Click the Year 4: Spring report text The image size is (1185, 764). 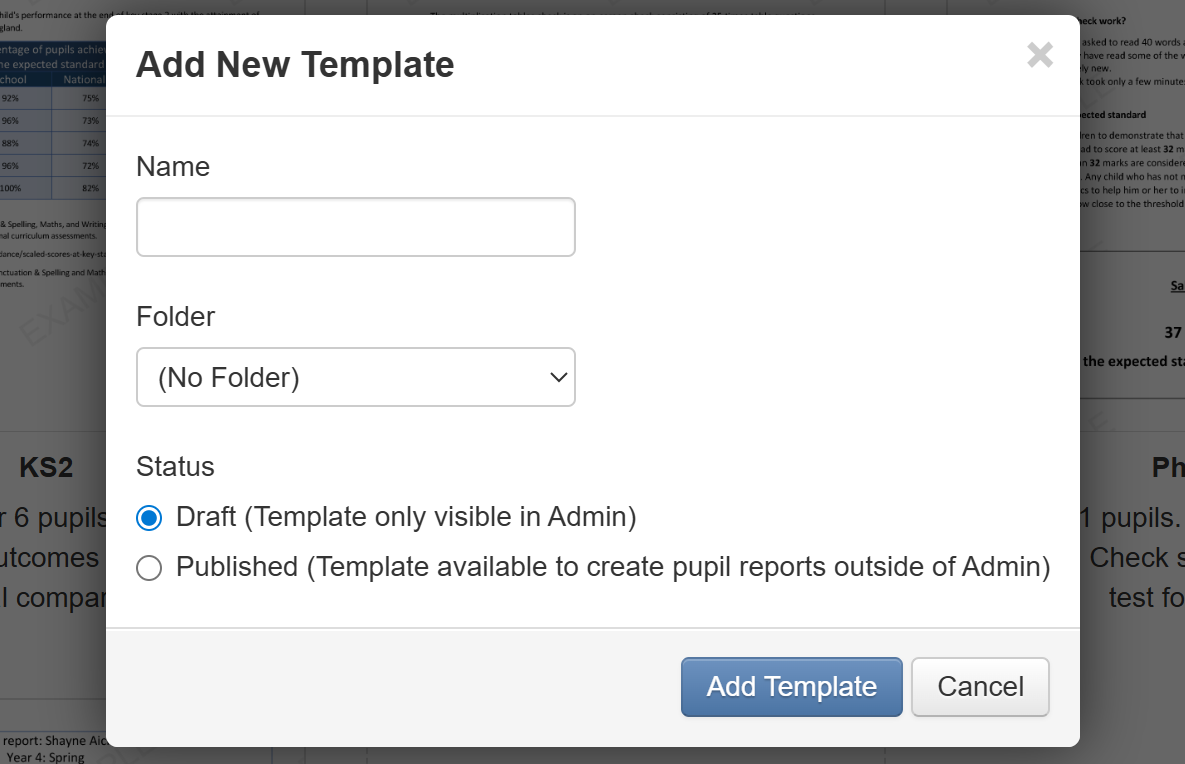pos(45,757)
